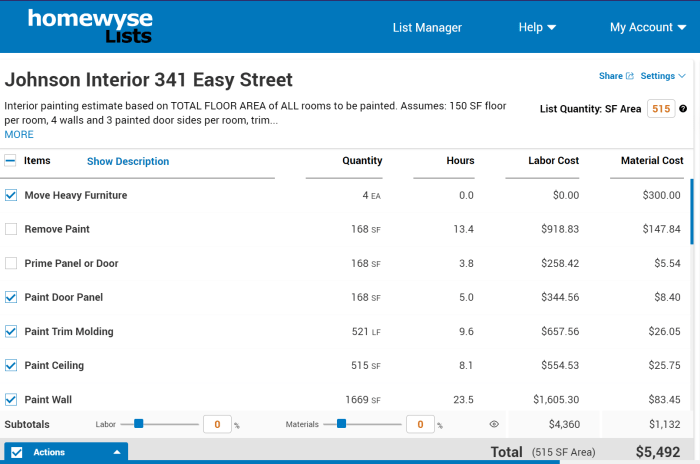Viewport: 700px width, 464px height.
Task: Click the $4,360 labor subtotal
Action: [x=564, y=424]
